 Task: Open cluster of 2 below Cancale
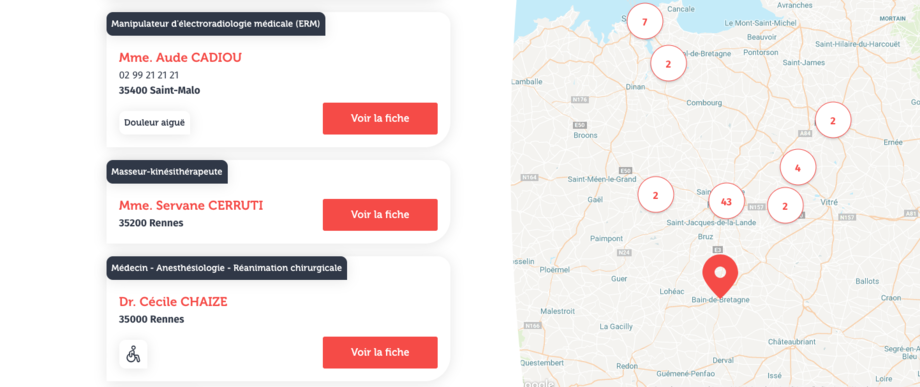tap(668, 63)
